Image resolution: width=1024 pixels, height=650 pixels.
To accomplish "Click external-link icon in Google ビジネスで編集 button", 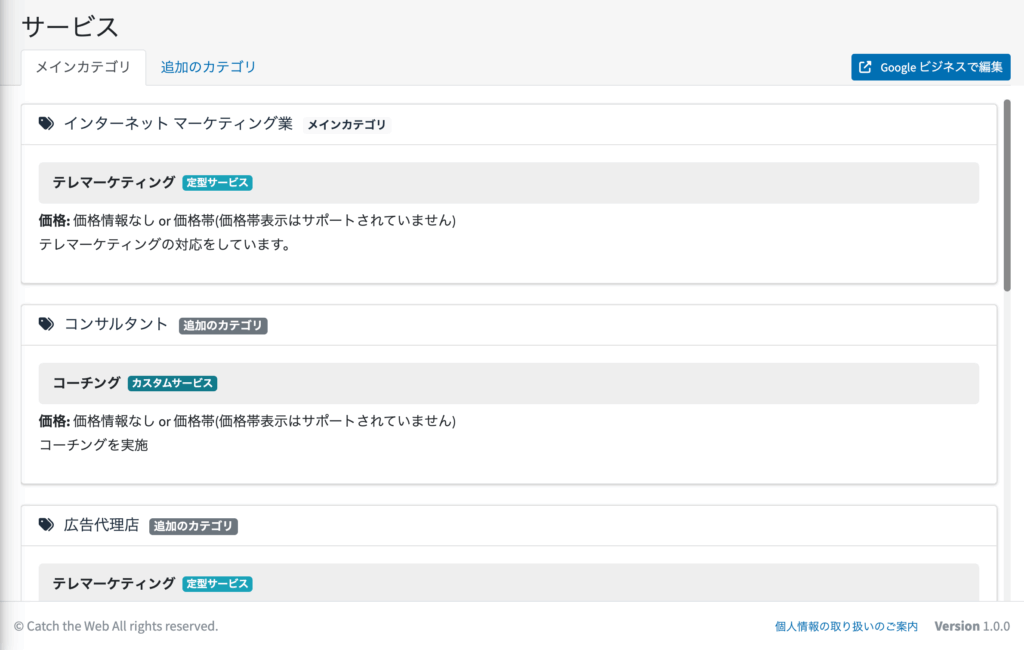I will (x=866, y=68).
